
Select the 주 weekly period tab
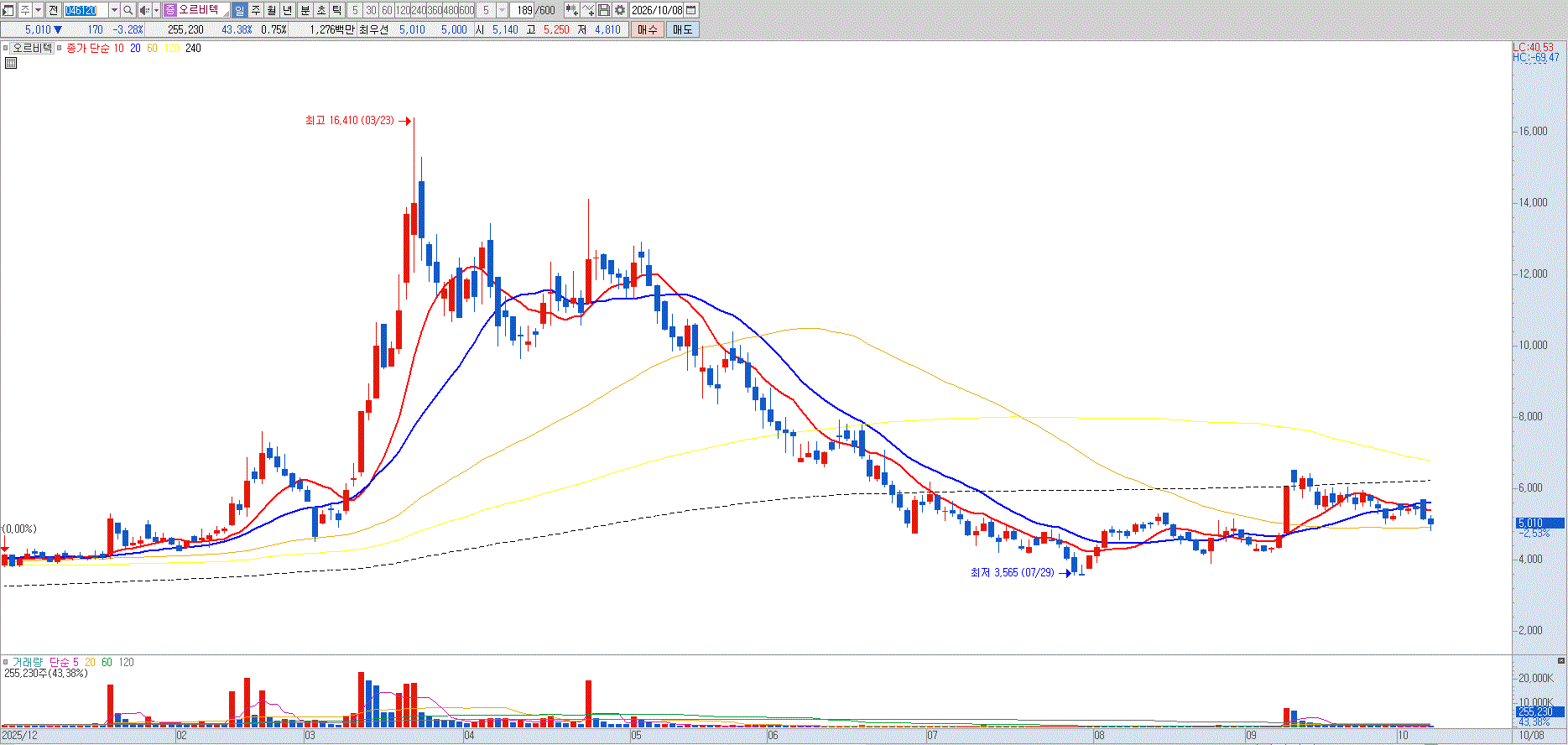click(256, 10)
